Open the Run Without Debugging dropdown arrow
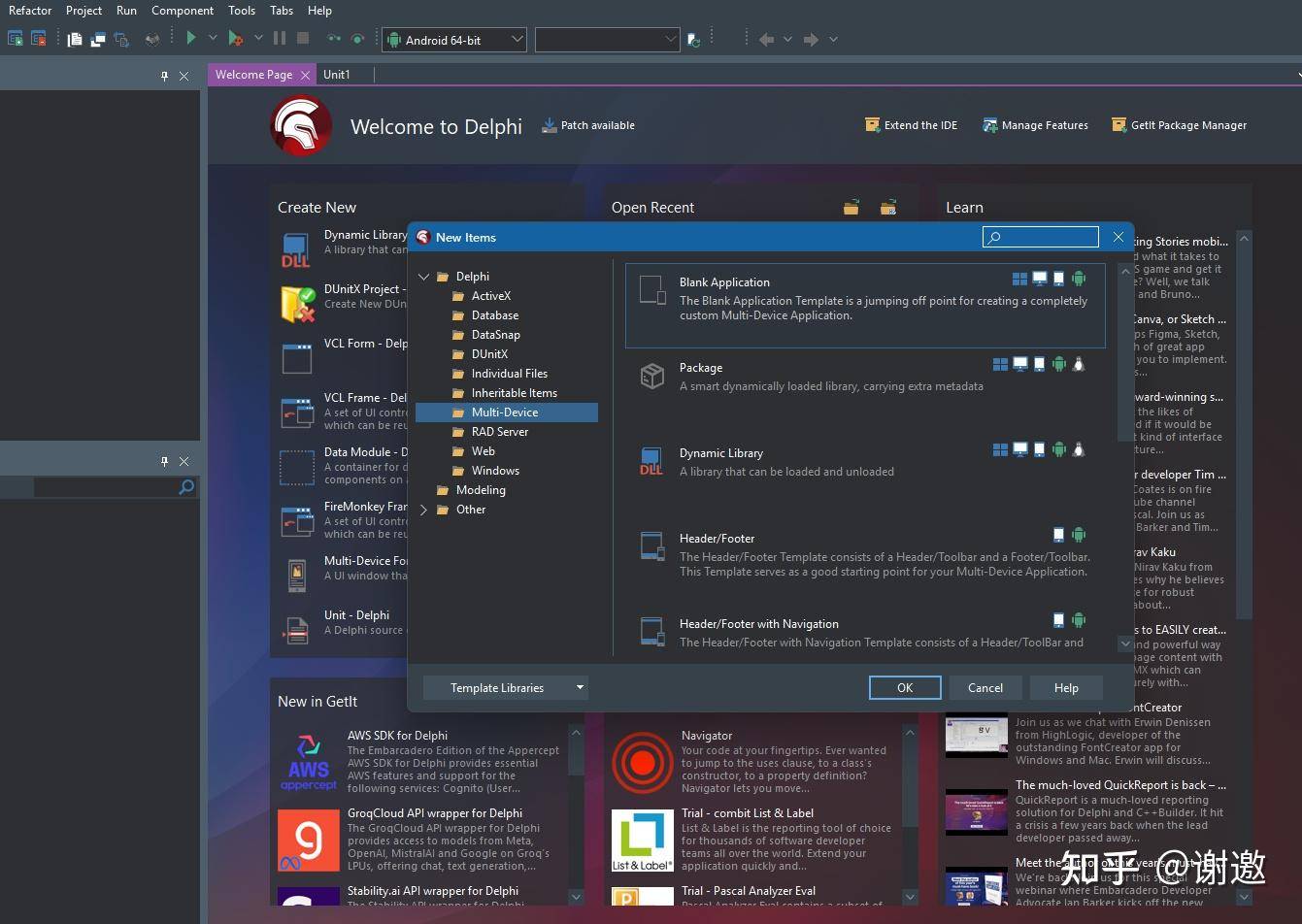1302x924 pixels. tap(213, 39)
